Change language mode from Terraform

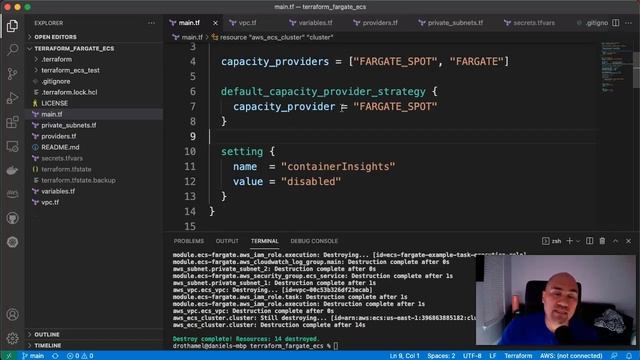(x=518, y=356)
